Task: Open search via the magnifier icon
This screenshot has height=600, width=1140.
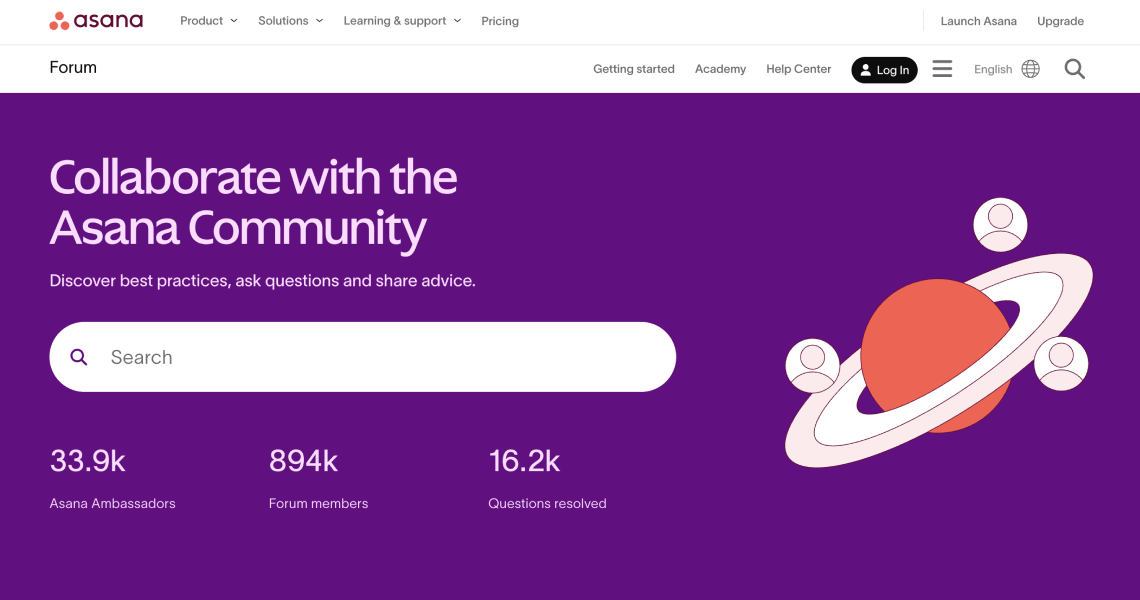Action: point(1074,69)
